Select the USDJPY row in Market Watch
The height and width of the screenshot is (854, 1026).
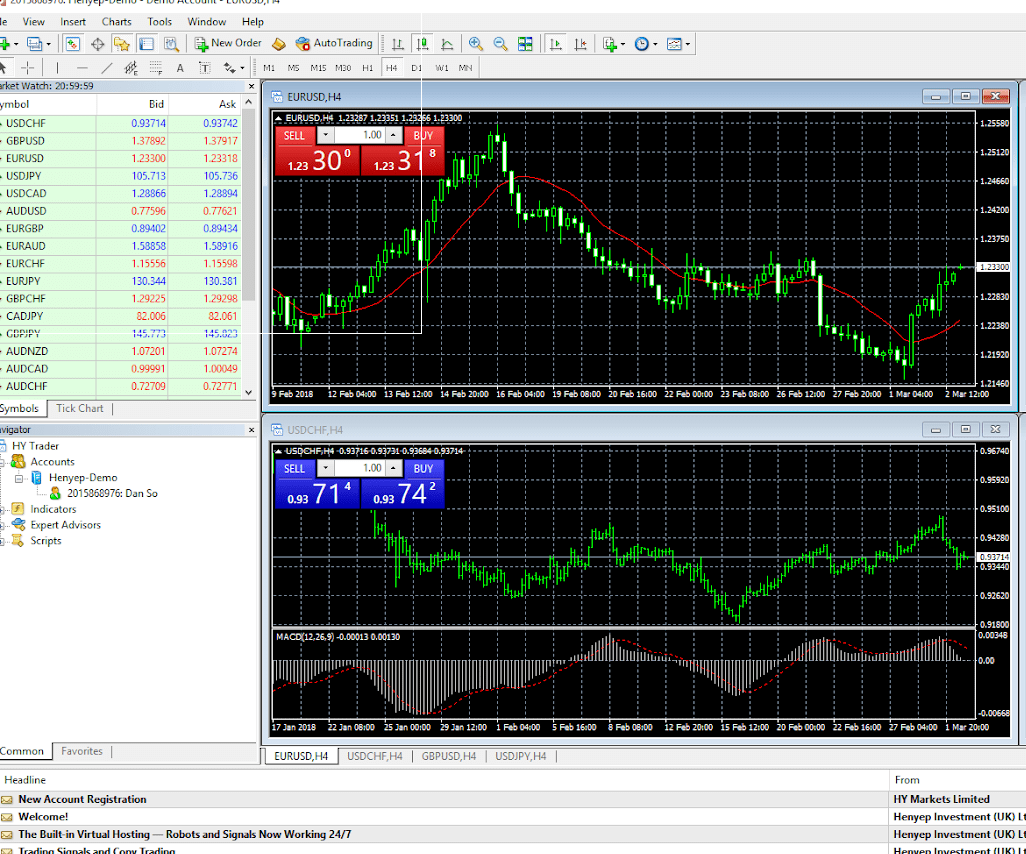[121, 176]
